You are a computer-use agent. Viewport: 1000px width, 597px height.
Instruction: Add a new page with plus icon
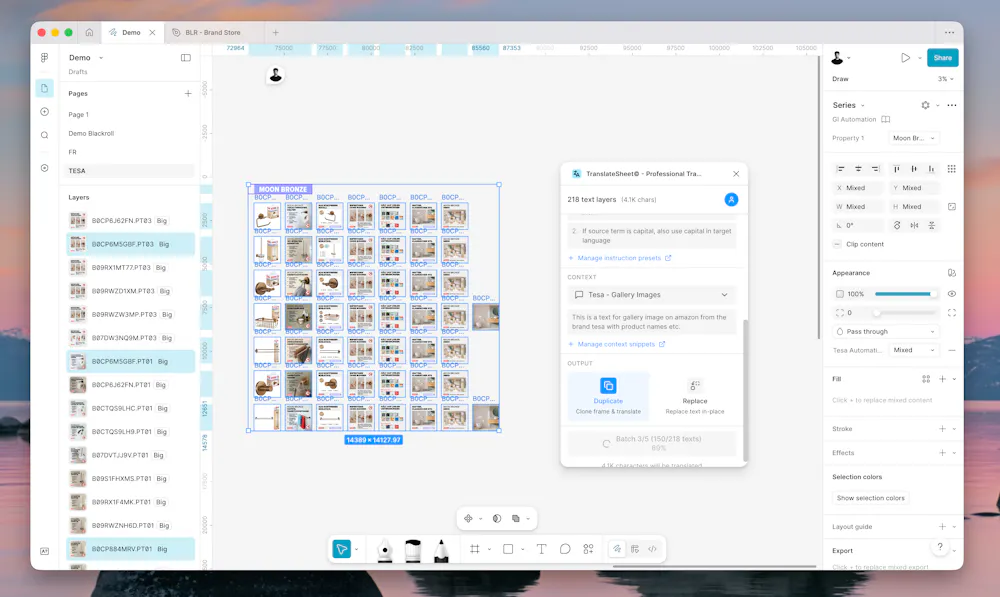coord(188,94)
